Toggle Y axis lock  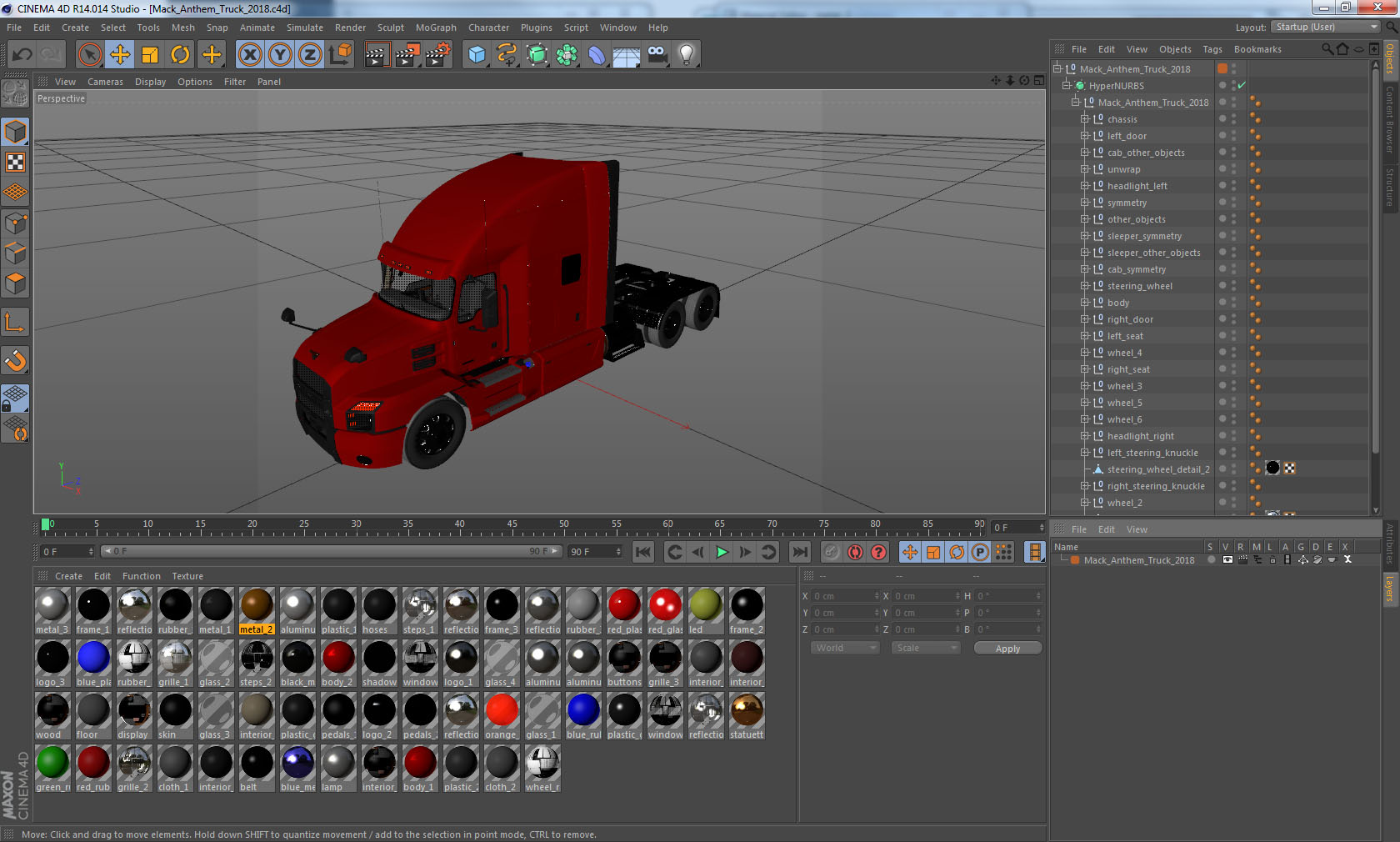pos(280,55)
